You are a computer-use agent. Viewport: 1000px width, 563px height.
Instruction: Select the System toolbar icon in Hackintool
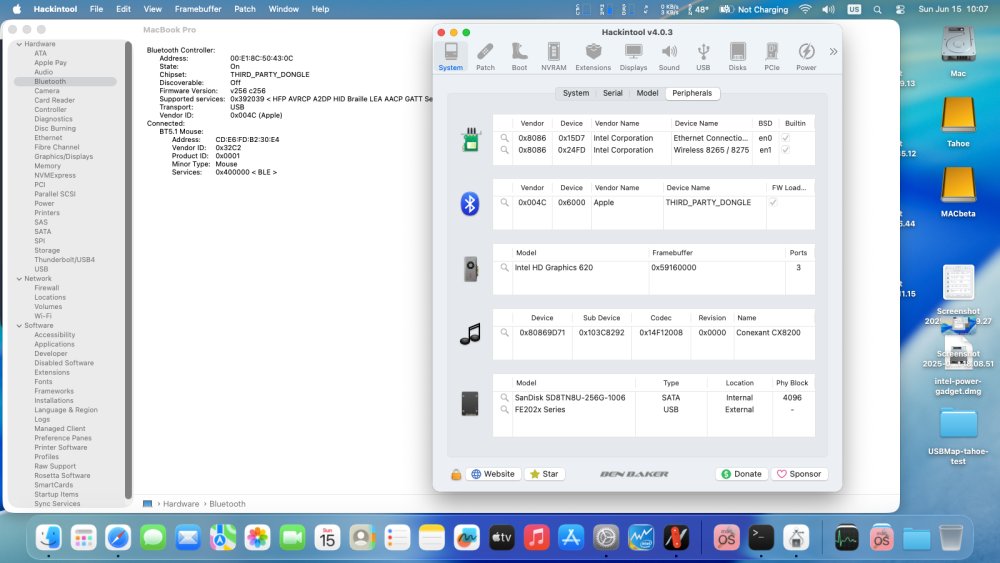pyautogui.click(x=450, y=56)
